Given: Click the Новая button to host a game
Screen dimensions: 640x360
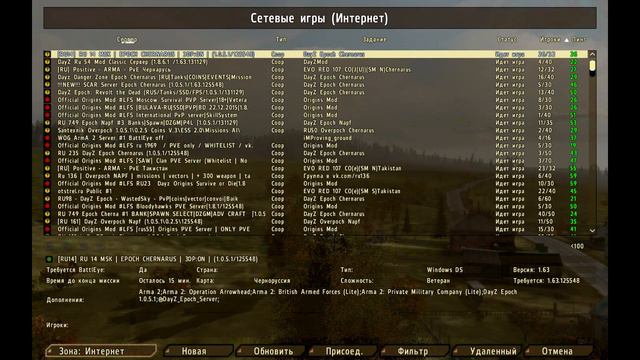Looking at the screenshot, I should (198, 351).
